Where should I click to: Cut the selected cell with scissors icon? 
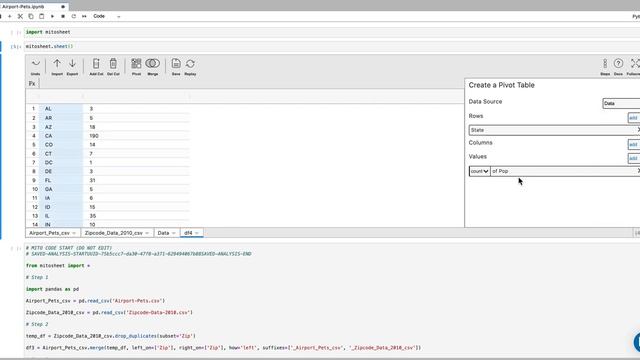tap(20, 16)
